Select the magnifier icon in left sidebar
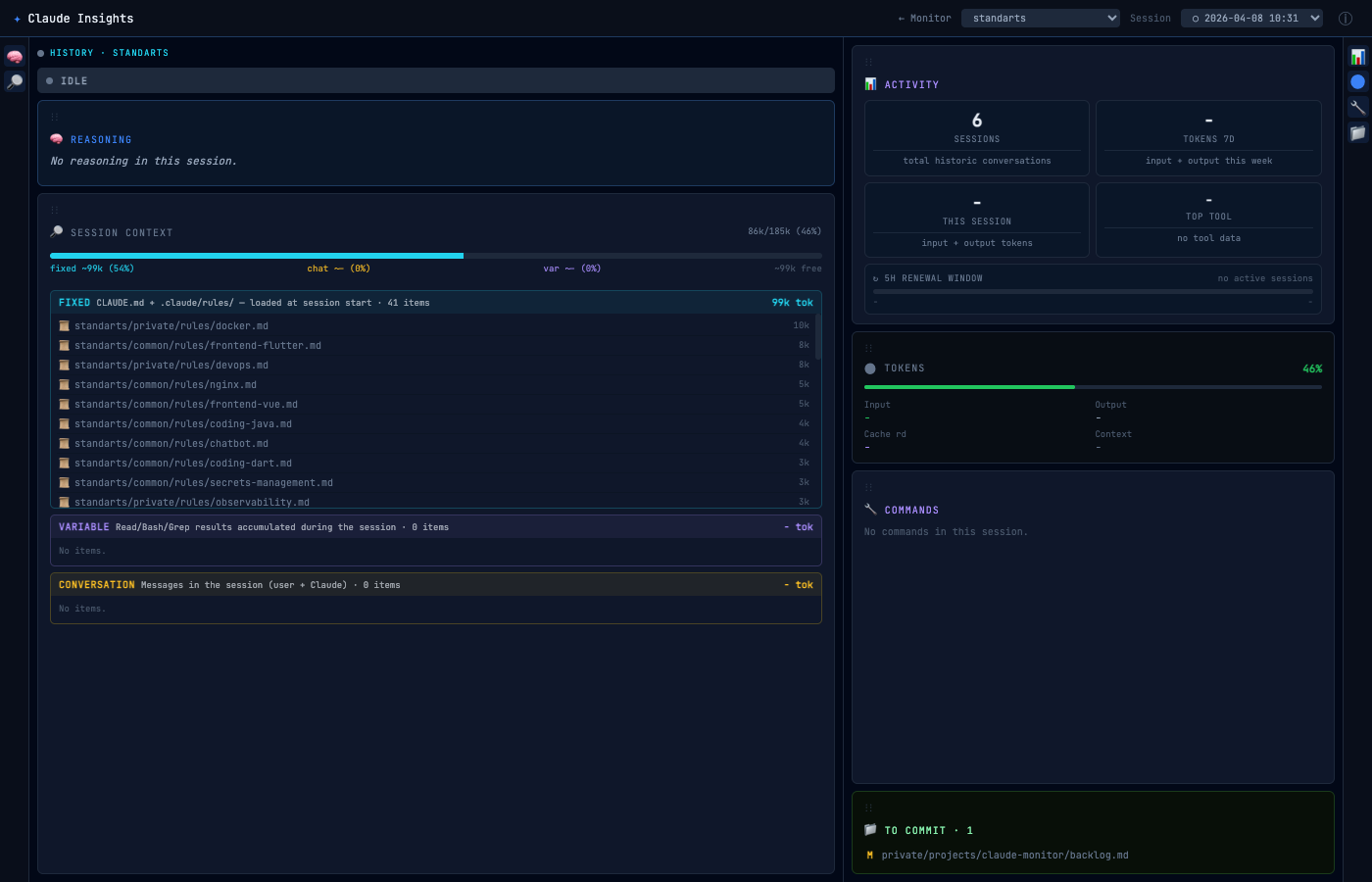The height and width of the screenshot is (882, 1372). click(x=15, y=81)
